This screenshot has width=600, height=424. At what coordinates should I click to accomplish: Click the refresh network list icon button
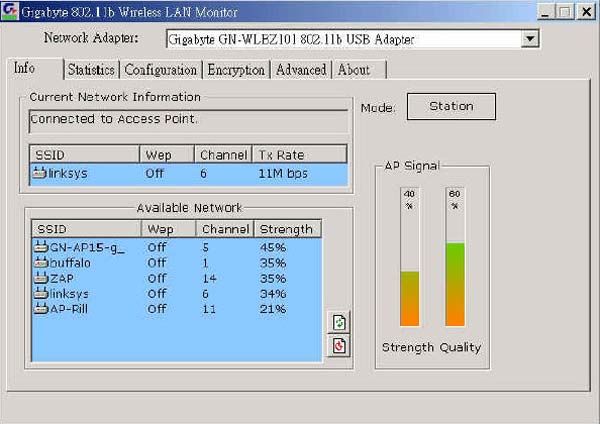[x=339, y=322]
